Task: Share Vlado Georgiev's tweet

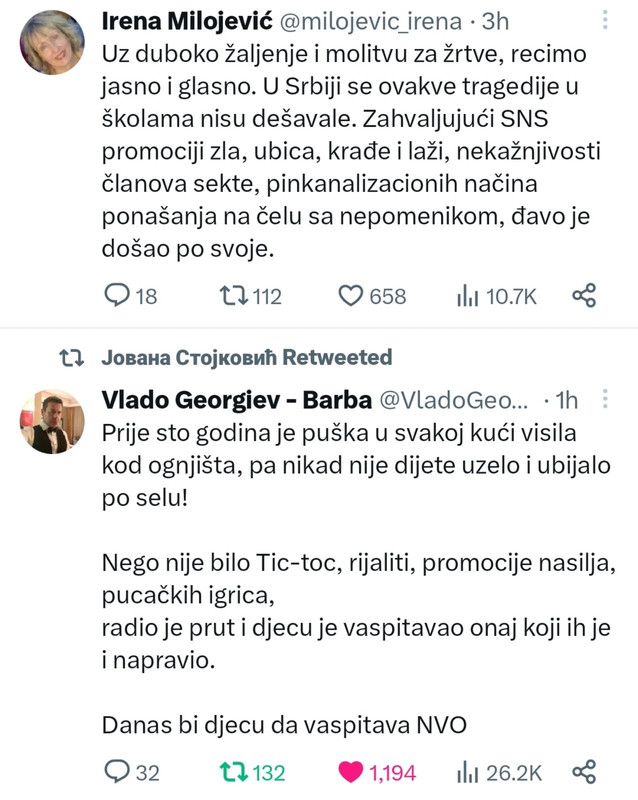Action: point(584,772)
